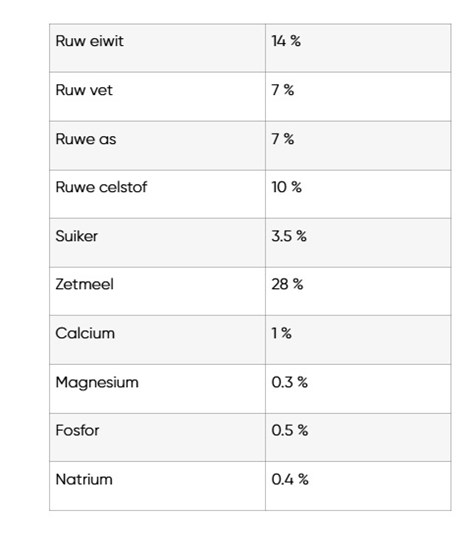Click the Ruwe as label
Viewport: 475px width, 560px height.
pos(86,139)
